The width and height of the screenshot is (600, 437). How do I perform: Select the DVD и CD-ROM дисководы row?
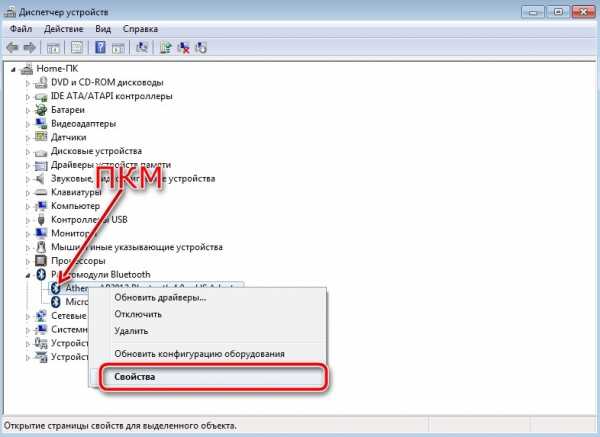[x=107, y=82]
